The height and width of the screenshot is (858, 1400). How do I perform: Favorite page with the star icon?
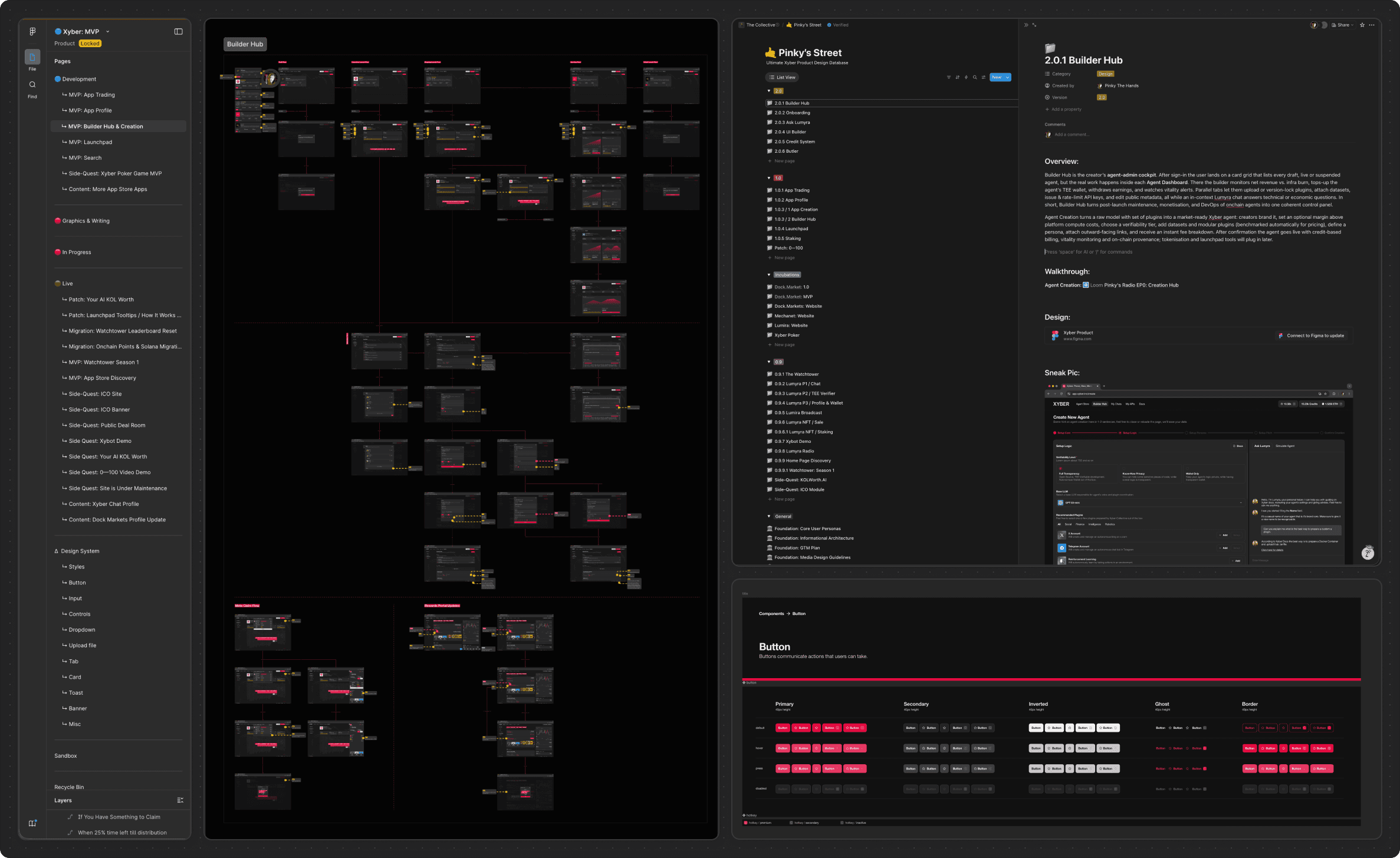click(x=1362, y=25)
